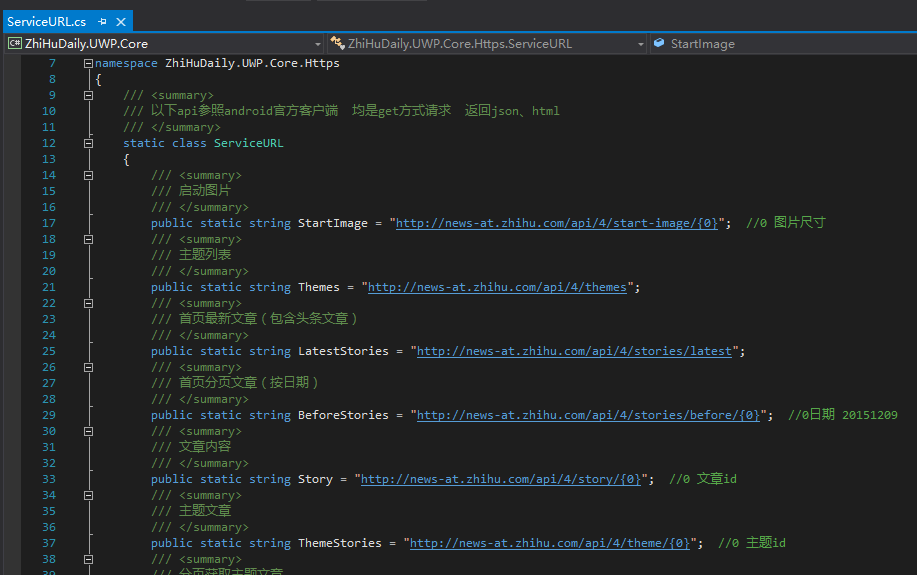917x575 pixels.
Task: Open the stories/before API URL link
Action: pos(588,415)
